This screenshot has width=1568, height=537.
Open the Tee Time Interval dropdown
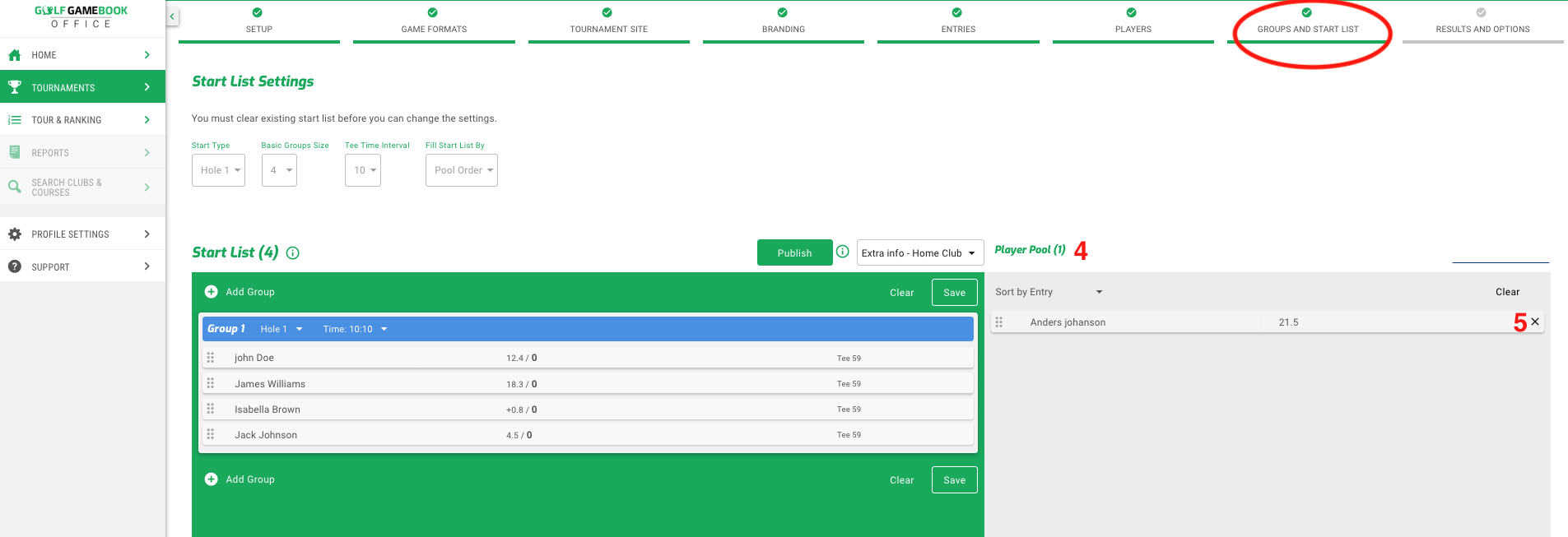coord(362,170)
